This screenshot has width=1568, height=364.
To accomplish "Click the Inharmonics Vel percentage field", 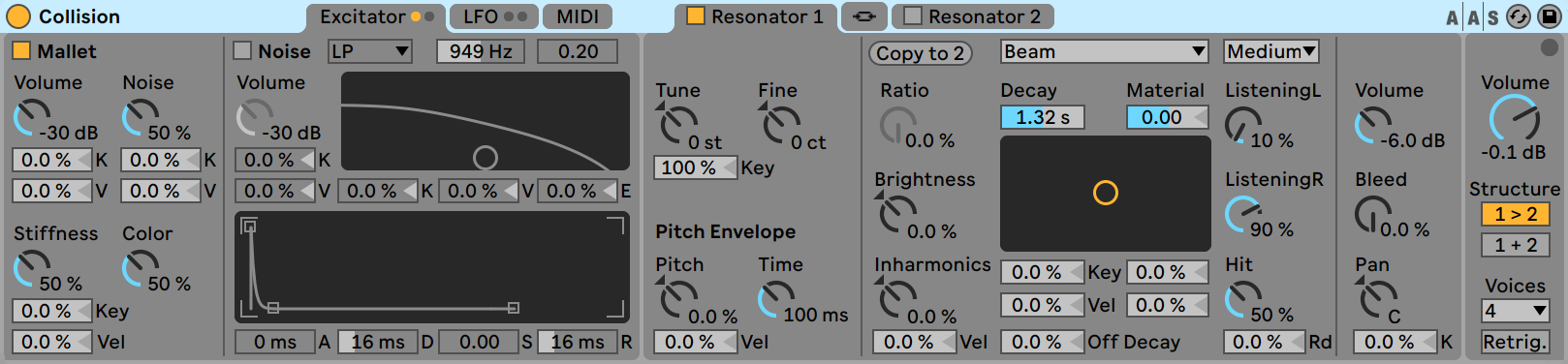I will [x=915, y=342].
